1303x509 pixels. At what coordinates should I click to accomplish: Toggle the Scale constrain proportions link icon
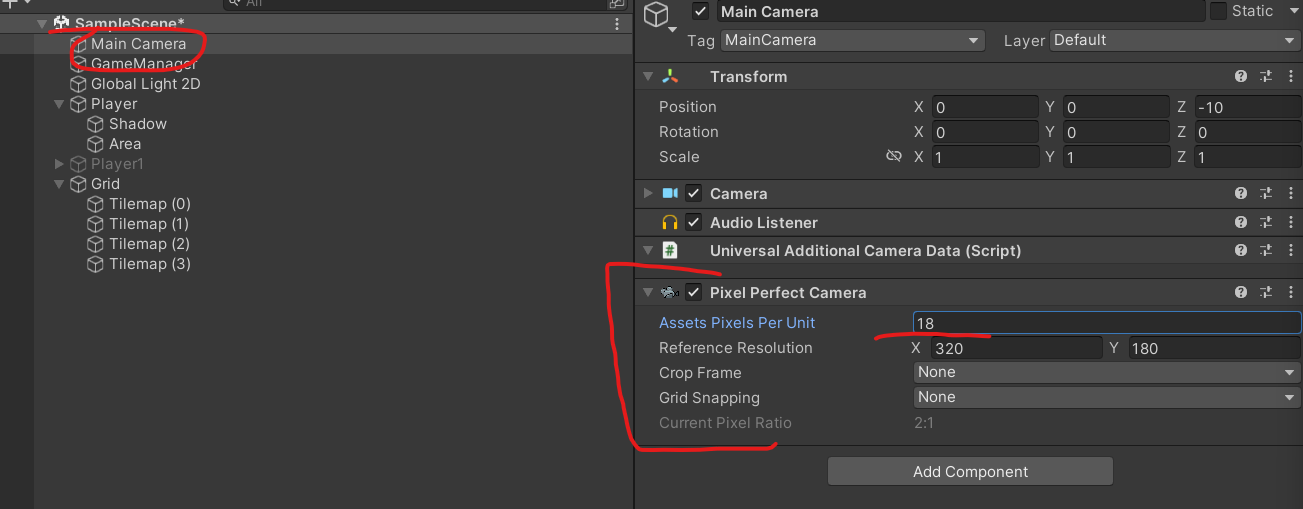click(894, 157)
